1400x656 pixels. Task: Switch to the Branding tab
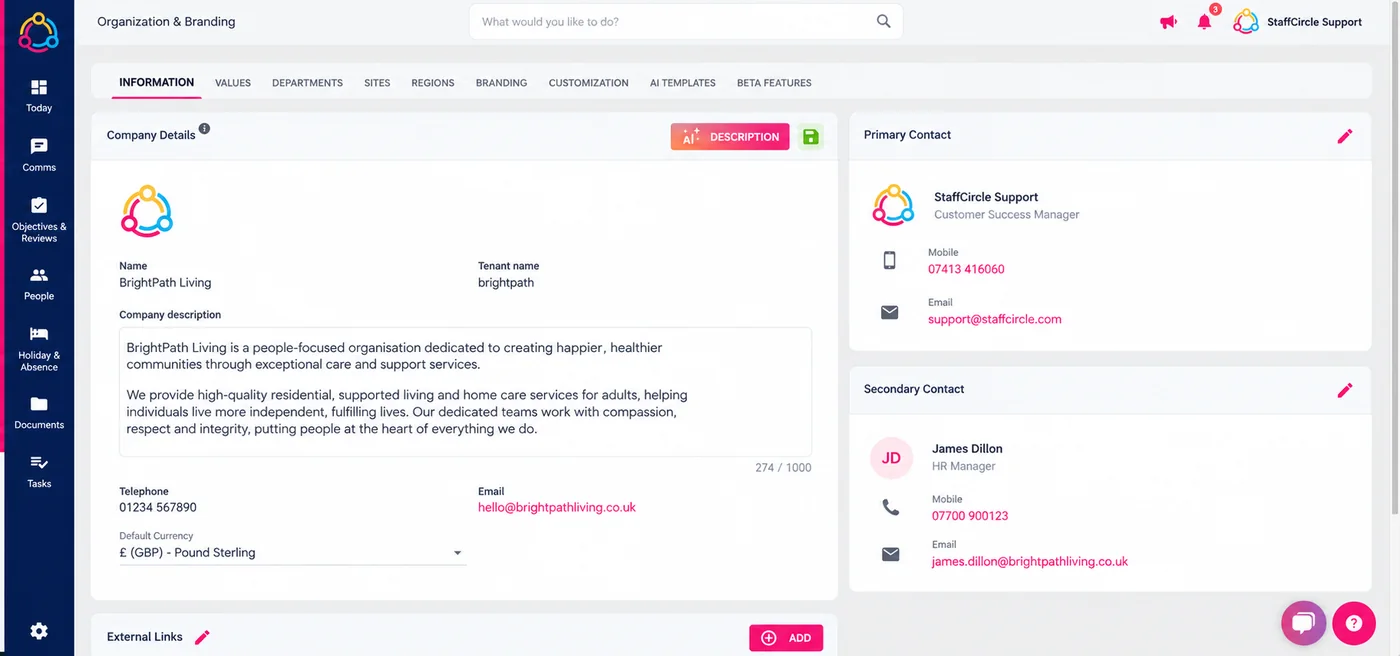[x=501, y=83]
